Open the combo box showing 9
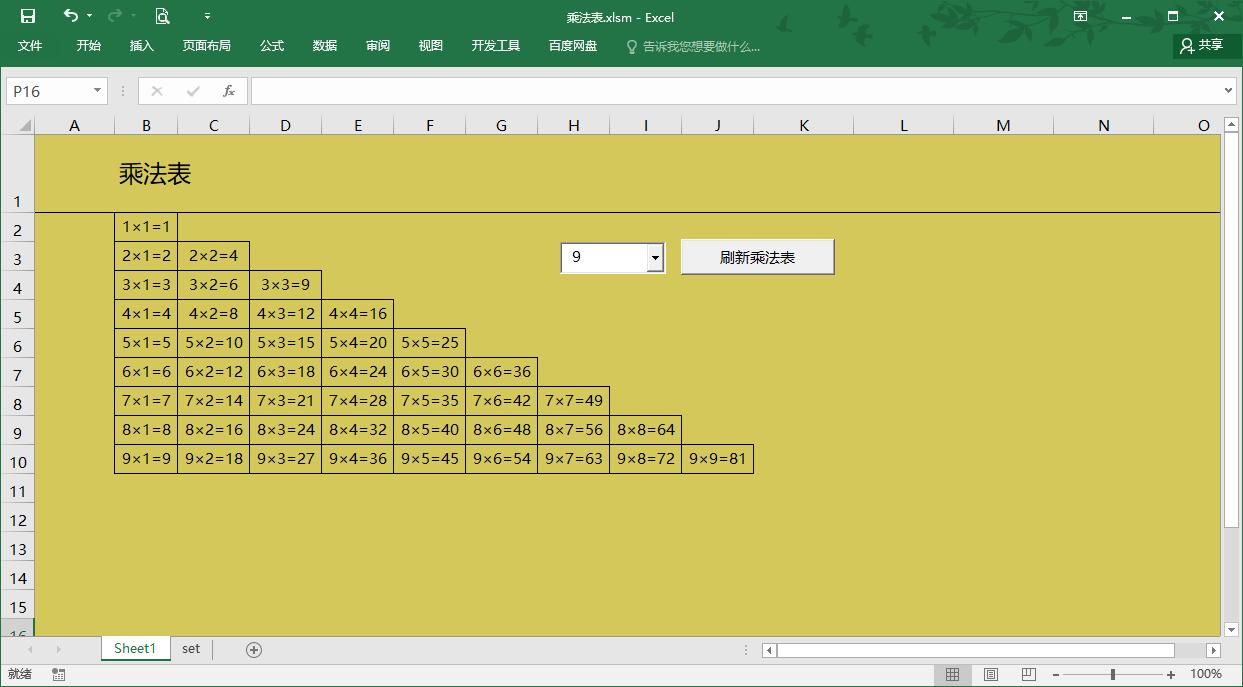Screen dimensions: 1243x687 tap(655, 258)
